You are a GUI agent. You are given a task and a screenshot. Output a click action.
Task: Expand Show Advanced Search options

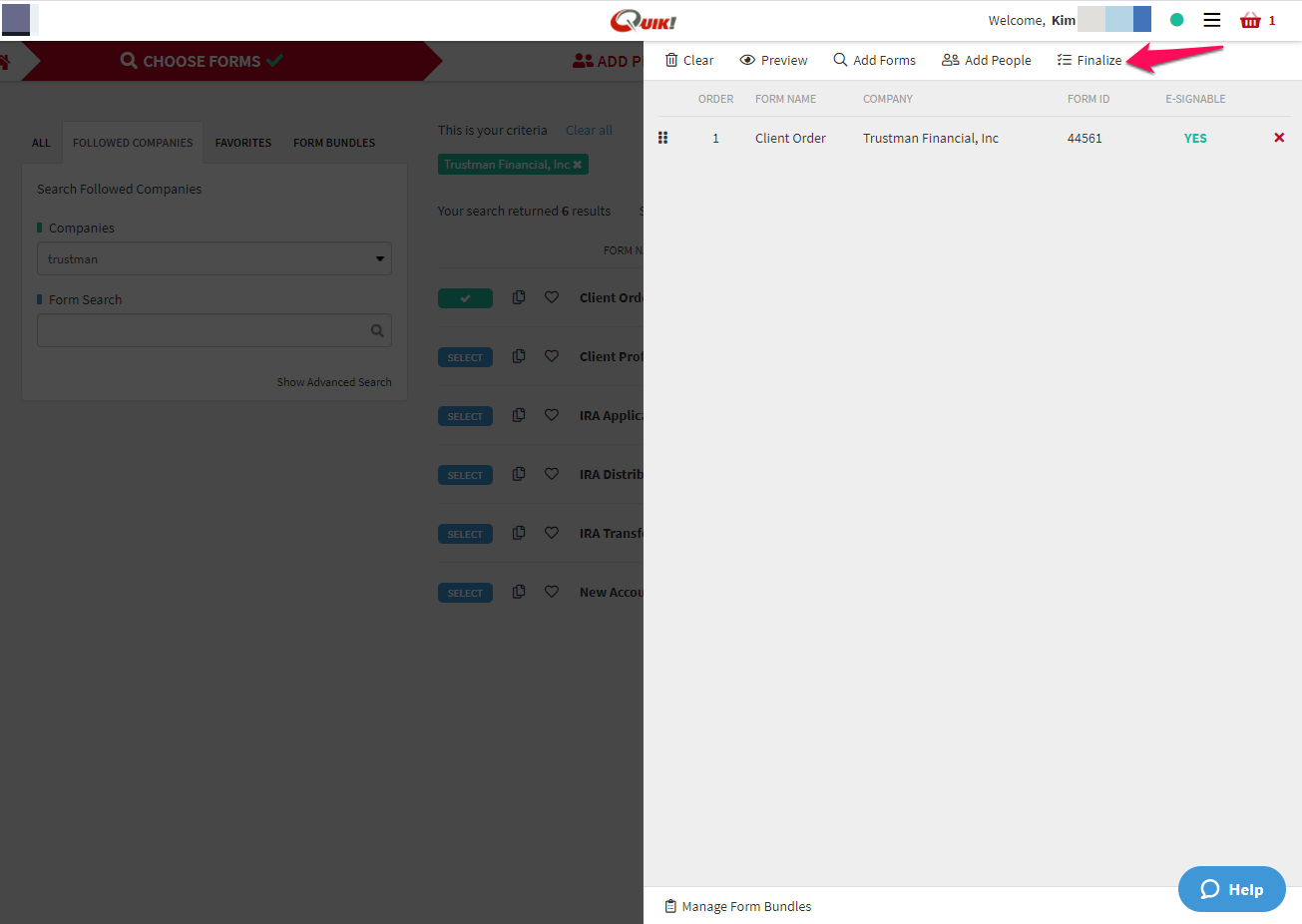[334, 382]
